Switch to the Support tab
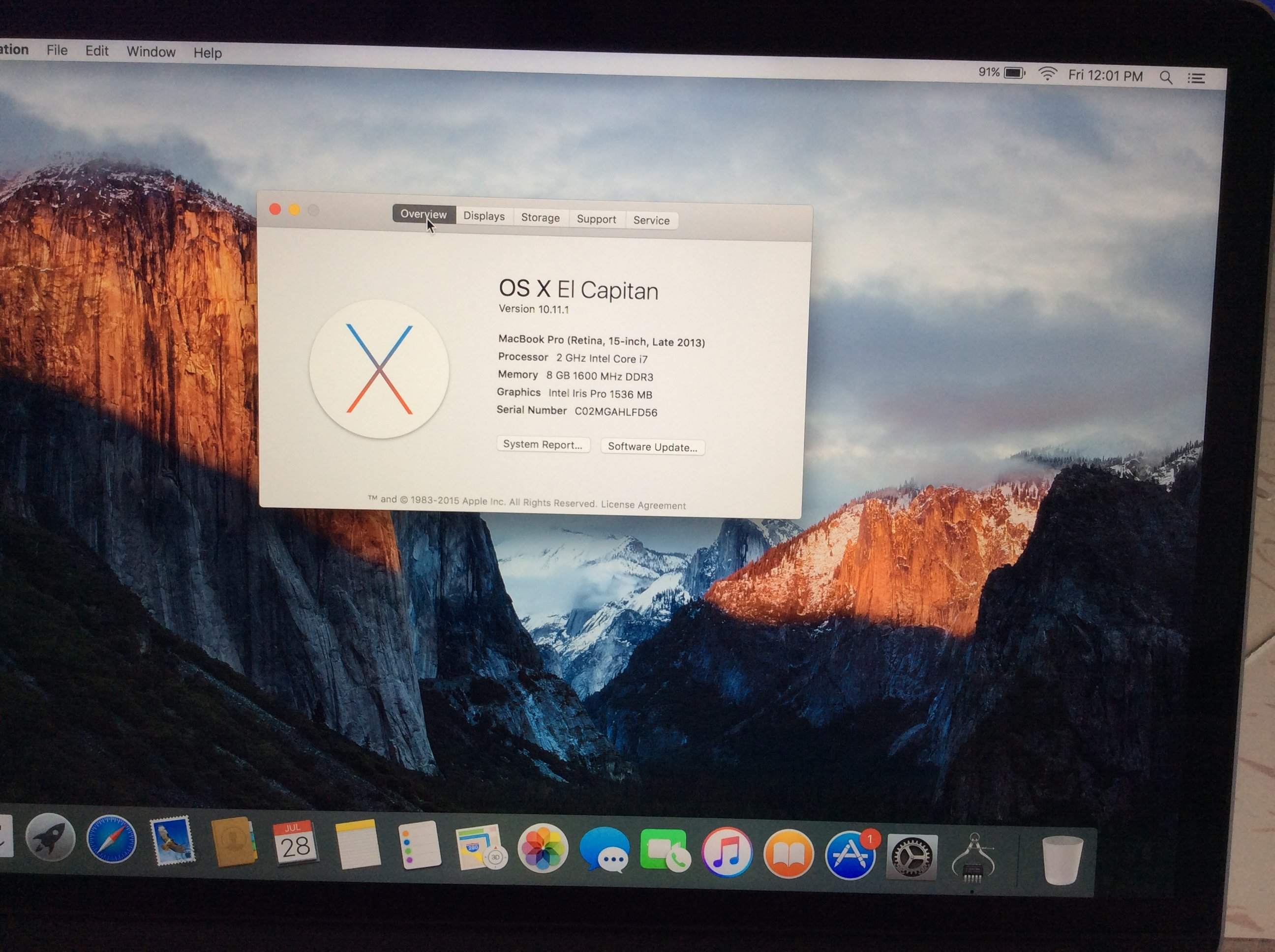Screen dimensions: 1275x952 (597, 219)
